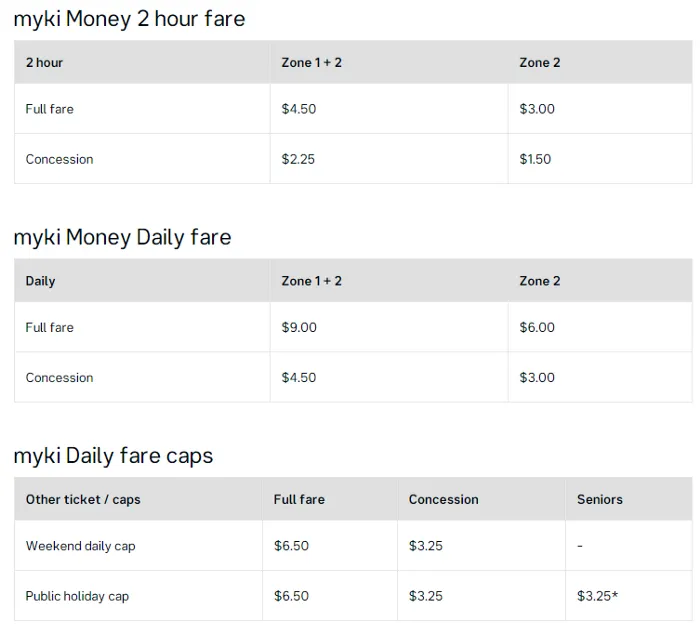Click the "Public holiday cap" row label
Viewport: 700px width, 633px height.
click(x=77, y=596)
